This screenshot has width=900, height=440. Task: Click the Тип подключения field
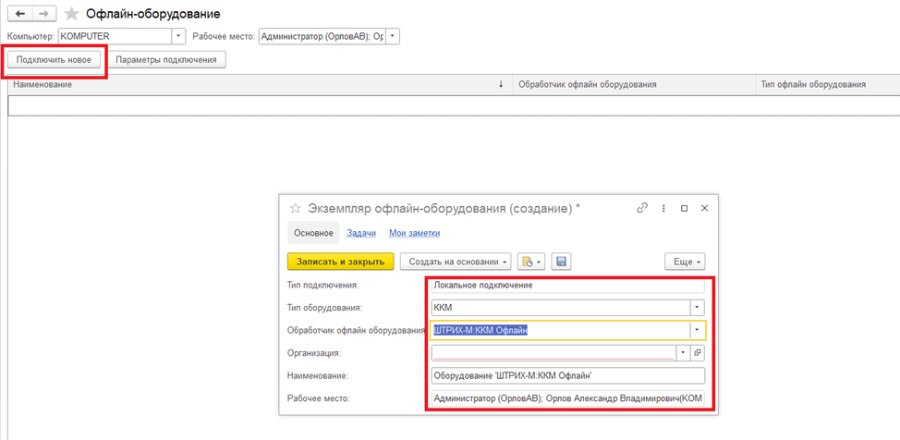coord(567,285)
